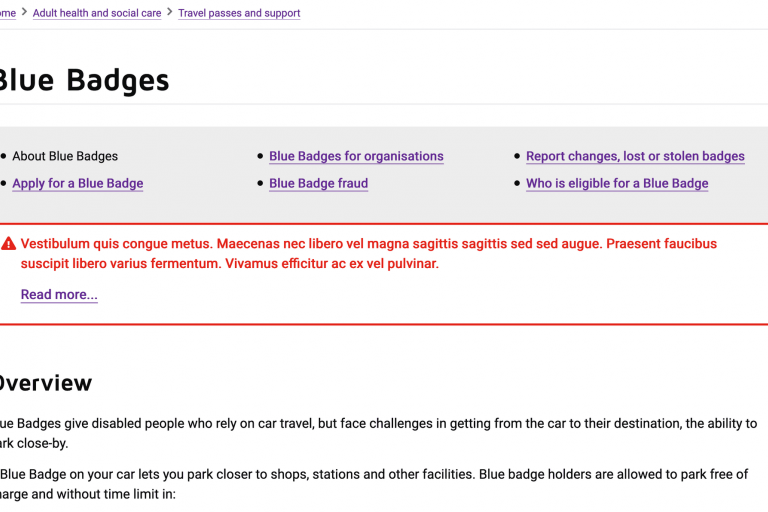The image size is (768, 512).
Task: Click the bullet beside Blue Badges for organisations
Action: click(260, 157)
